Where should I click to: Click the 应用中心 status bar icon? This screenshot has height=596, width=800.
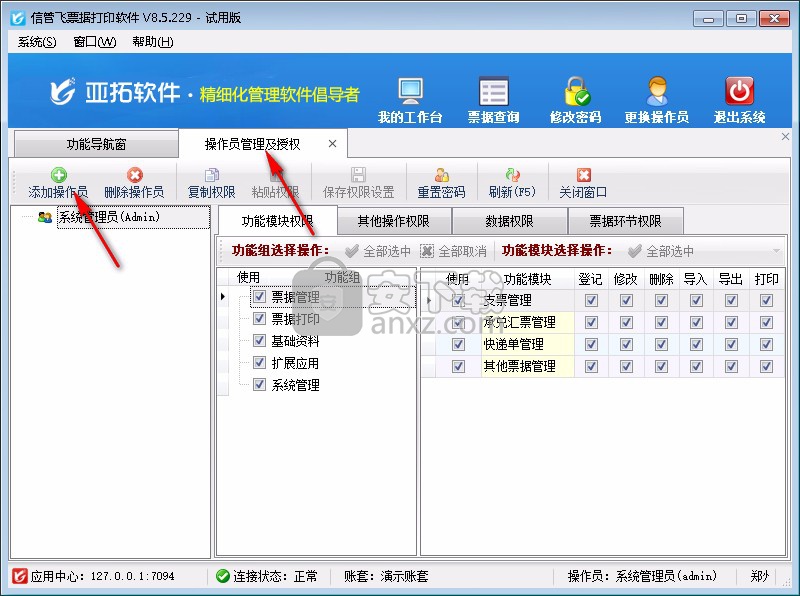click(x=19, y=576)
